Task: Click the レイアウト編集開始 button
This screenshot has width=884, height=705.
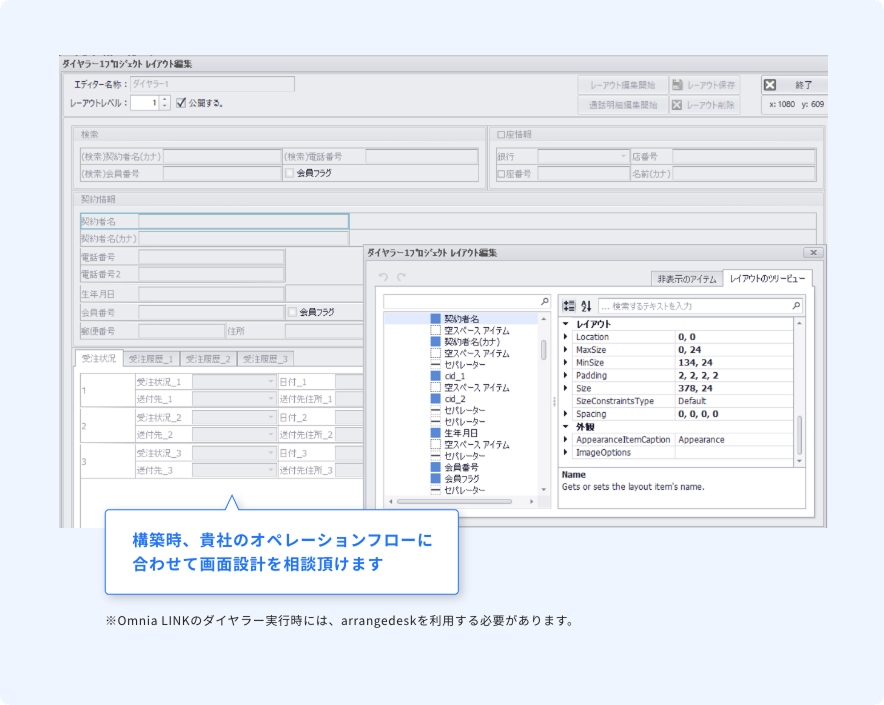Action: tap(623, 85)
